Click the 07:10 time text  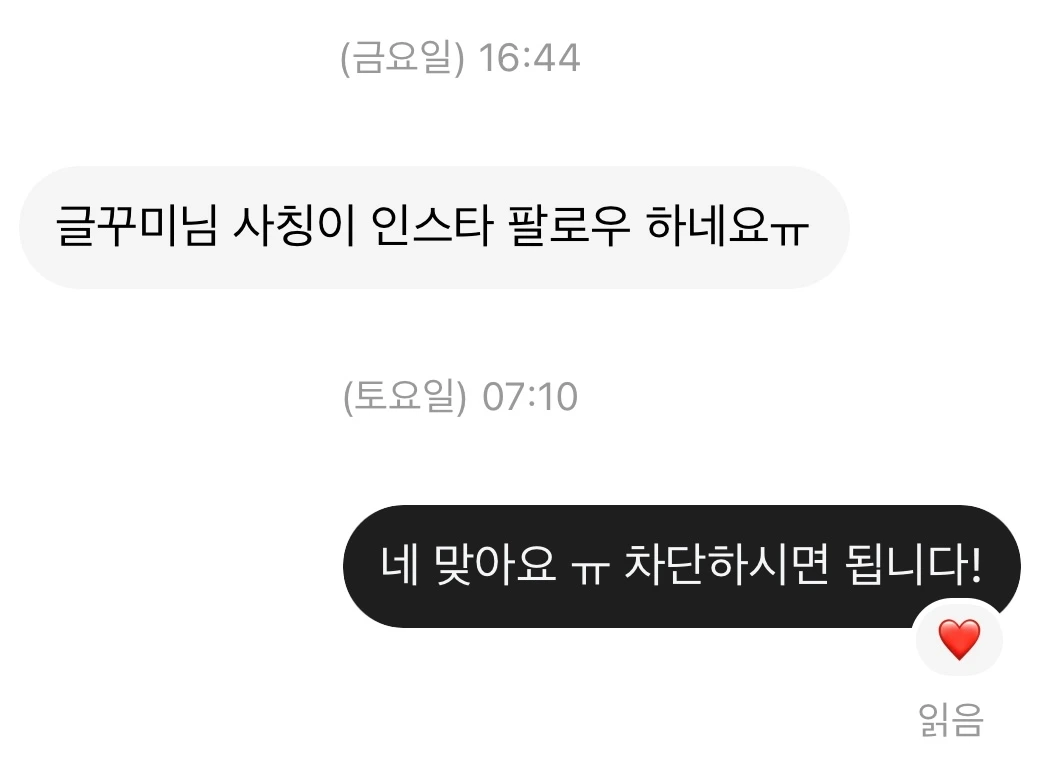click(x=530, y=397)
